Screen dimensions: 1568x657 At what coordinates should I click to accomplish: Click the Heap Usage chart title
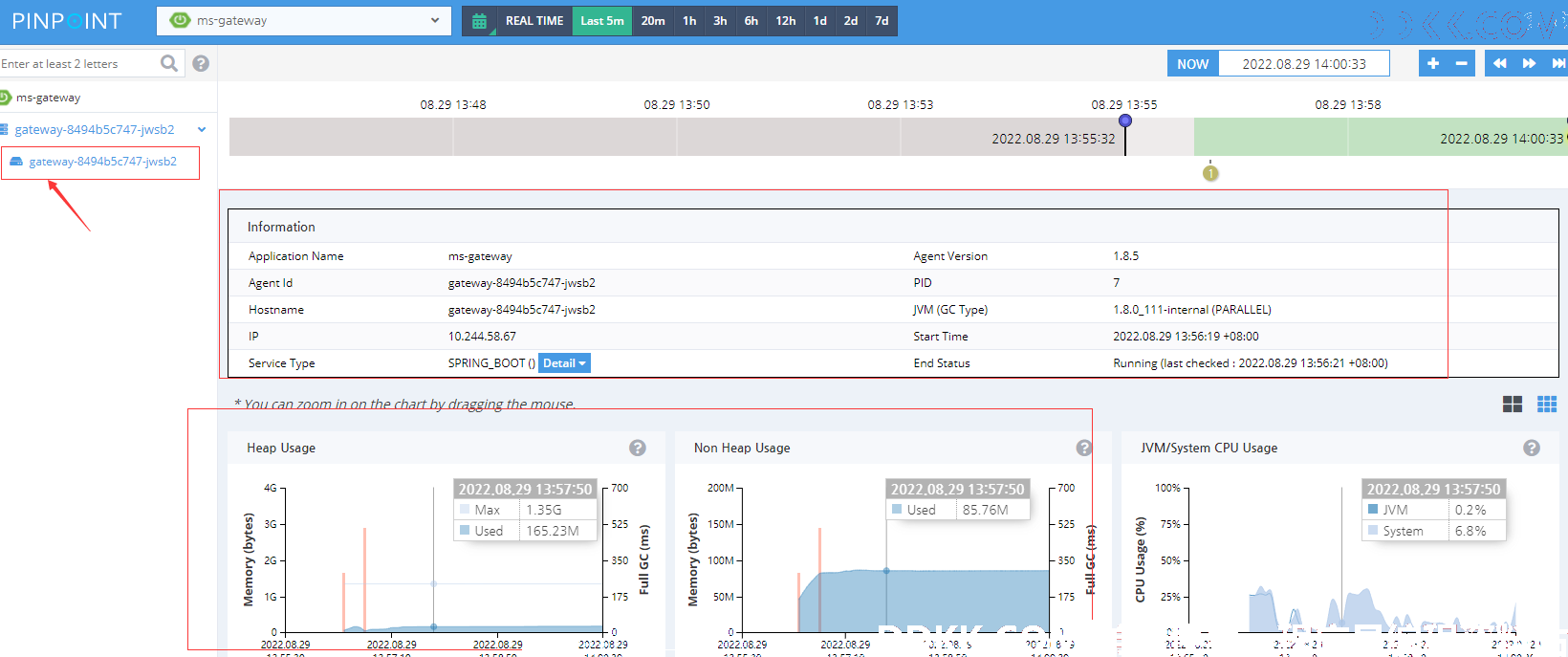pyautogui.click(x=281, y=448)
